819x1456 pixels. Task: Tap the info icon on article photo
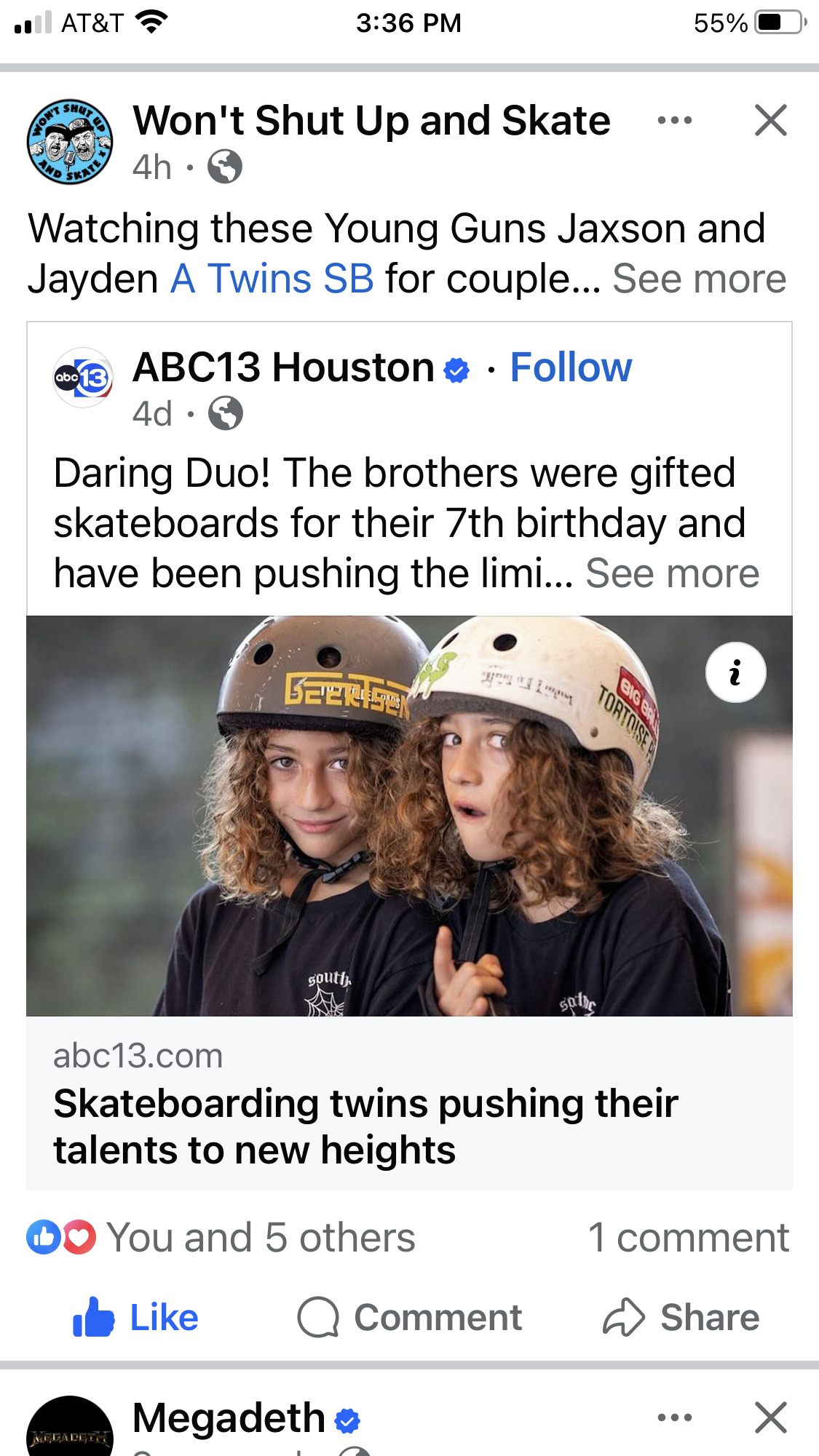[735, 672]
